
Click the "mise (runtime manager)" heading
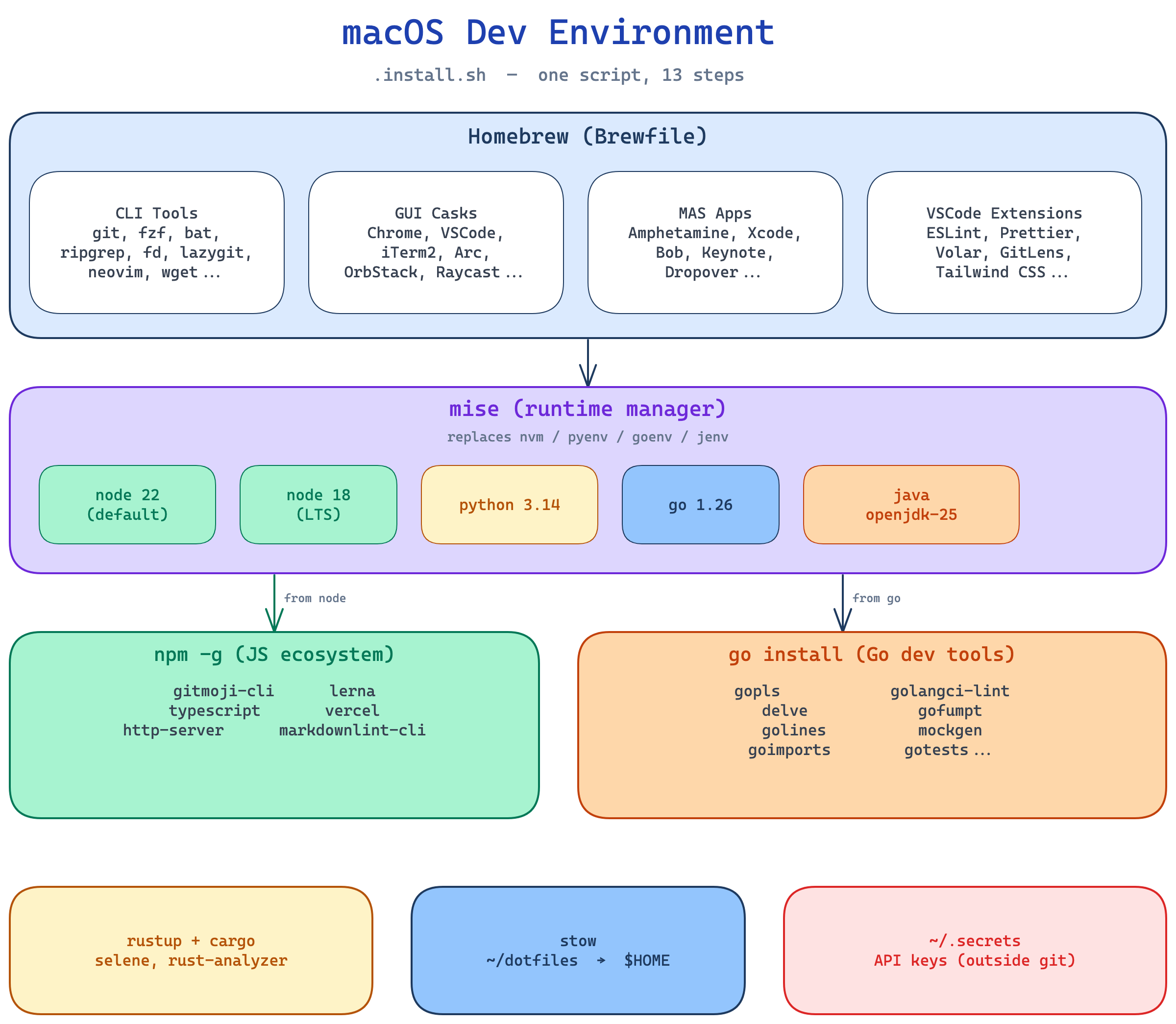coord(588,409)
